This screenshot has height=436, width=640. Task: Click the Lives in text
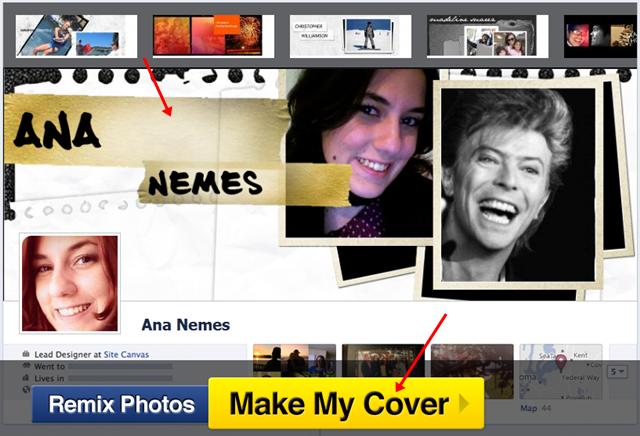click(x=49, y=378)
